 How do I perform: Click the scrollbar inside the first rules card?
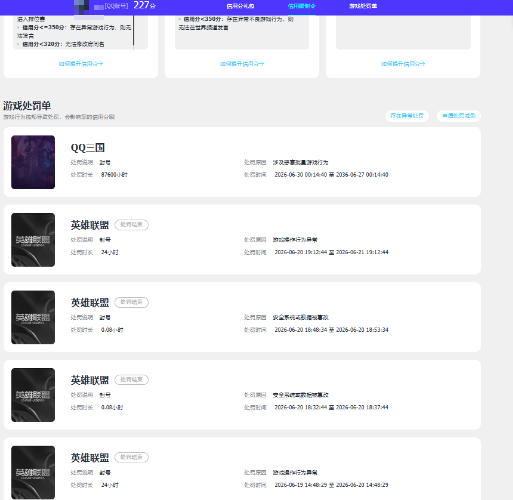pos(134,32)
